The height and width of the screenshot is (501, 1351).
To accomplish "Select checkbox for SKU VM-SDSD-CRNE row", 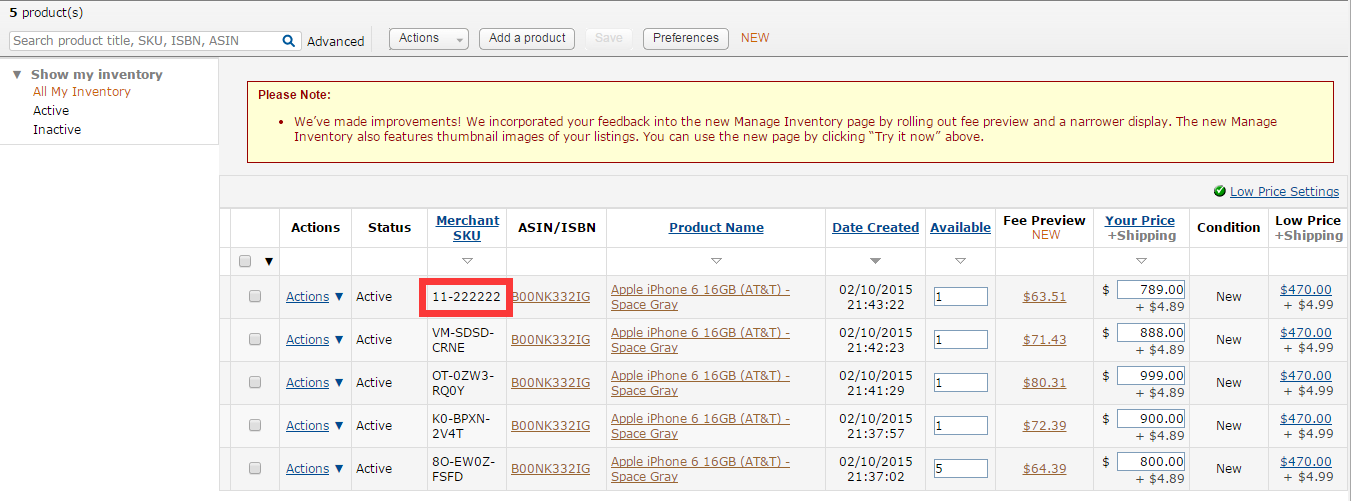I will click(x=255, y=339).
